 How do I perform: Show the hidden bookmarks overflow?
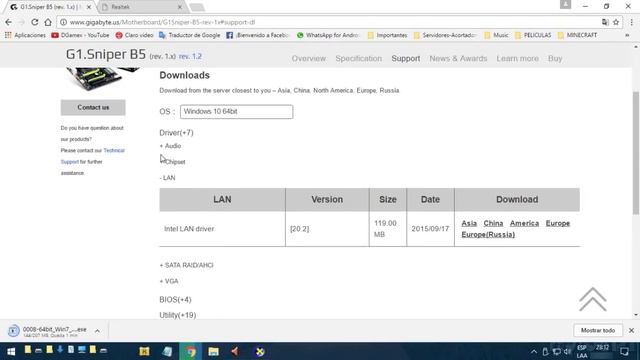(x=627, y=35)
